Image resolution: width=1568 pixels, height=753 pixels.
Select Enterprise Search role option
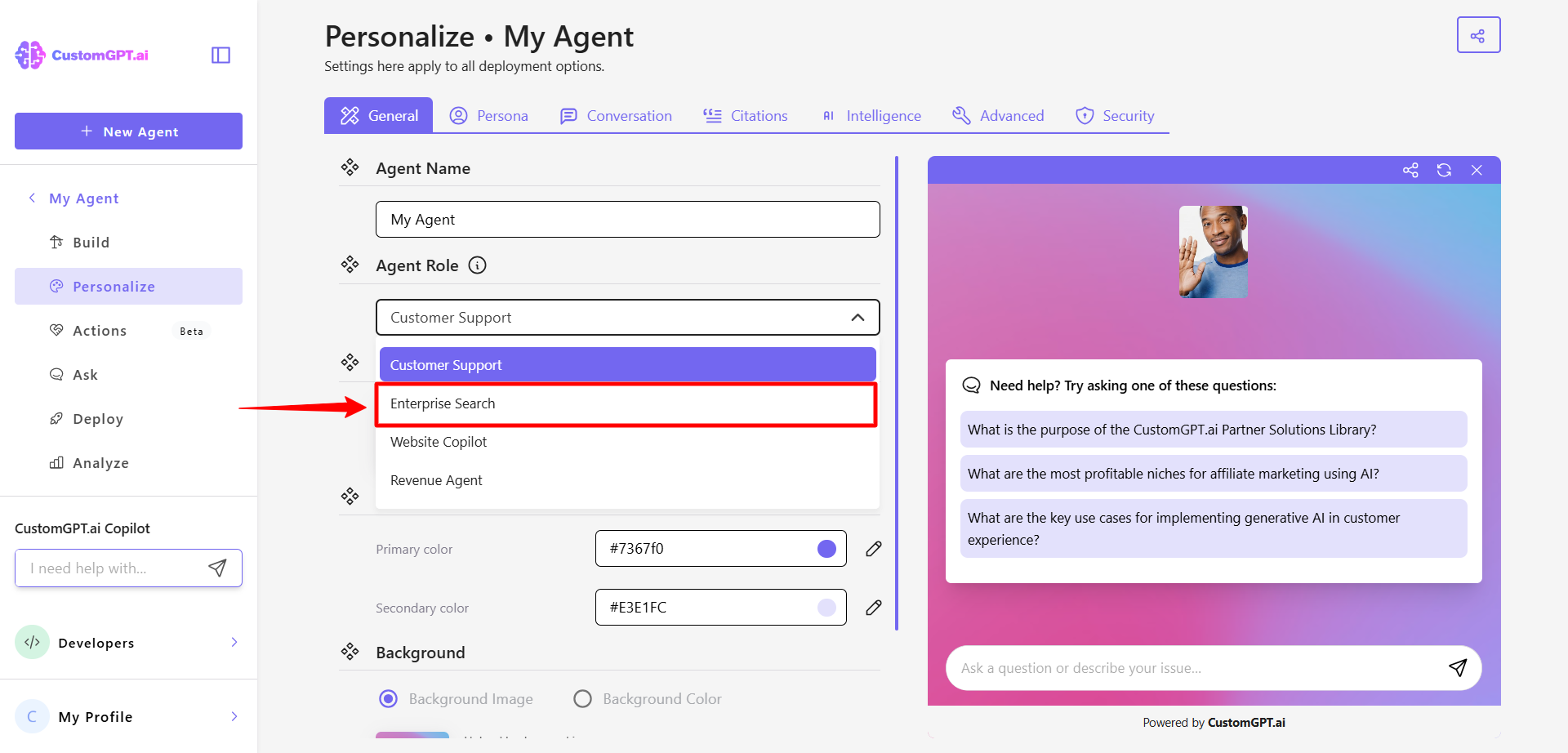pyautogui.click(x=627, y=403)
